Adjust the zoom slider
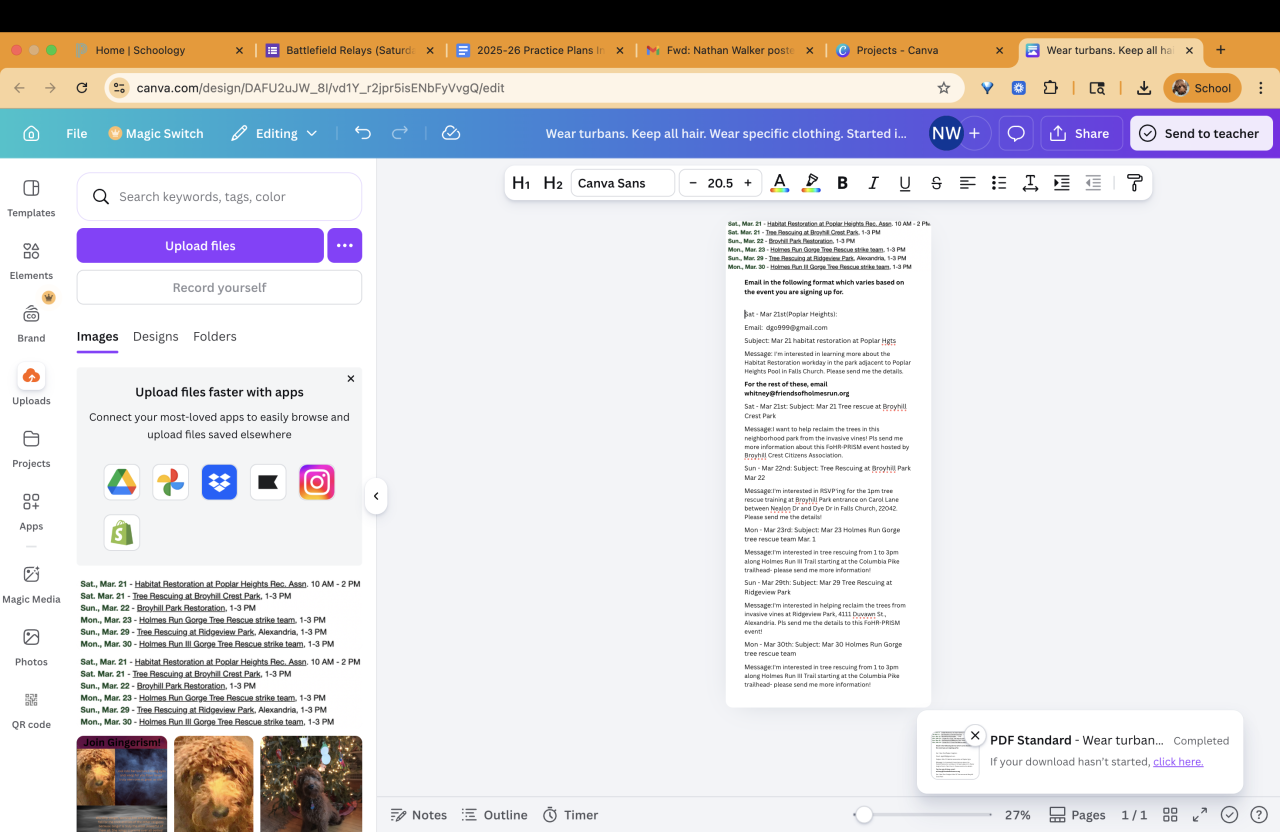Image resolution: width=1280 pixels, height=832 pixels. point(864,815)
